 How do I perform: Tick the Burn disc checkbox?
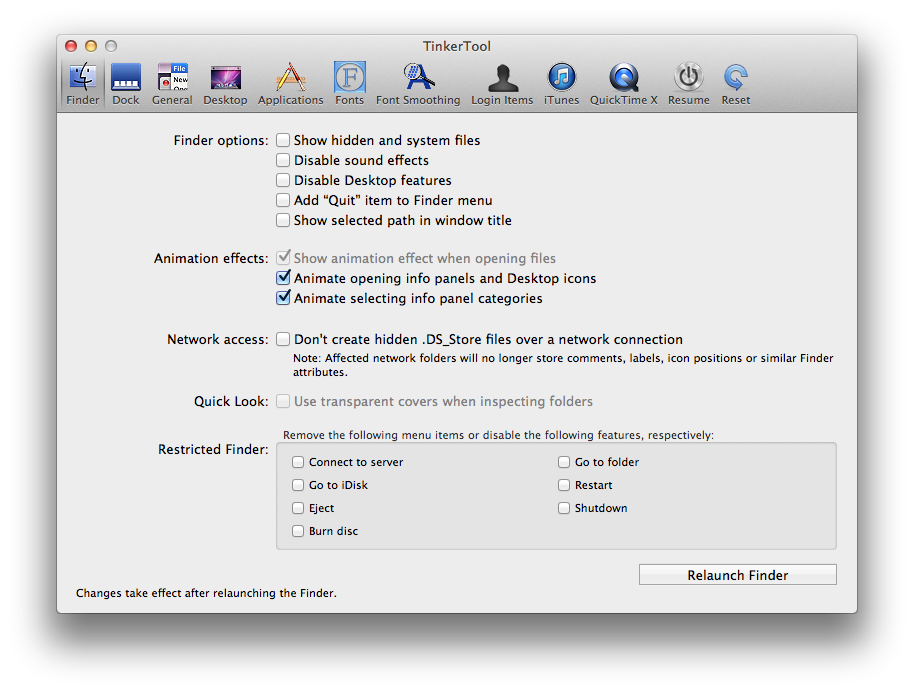[x=298, y=531]
